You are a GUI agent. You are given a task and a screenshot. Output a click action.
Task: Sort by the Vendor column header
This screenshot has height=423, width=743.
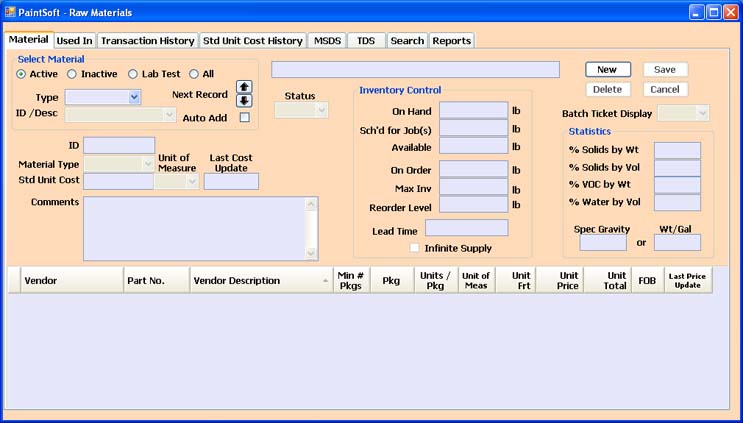[x=72, y=280]
